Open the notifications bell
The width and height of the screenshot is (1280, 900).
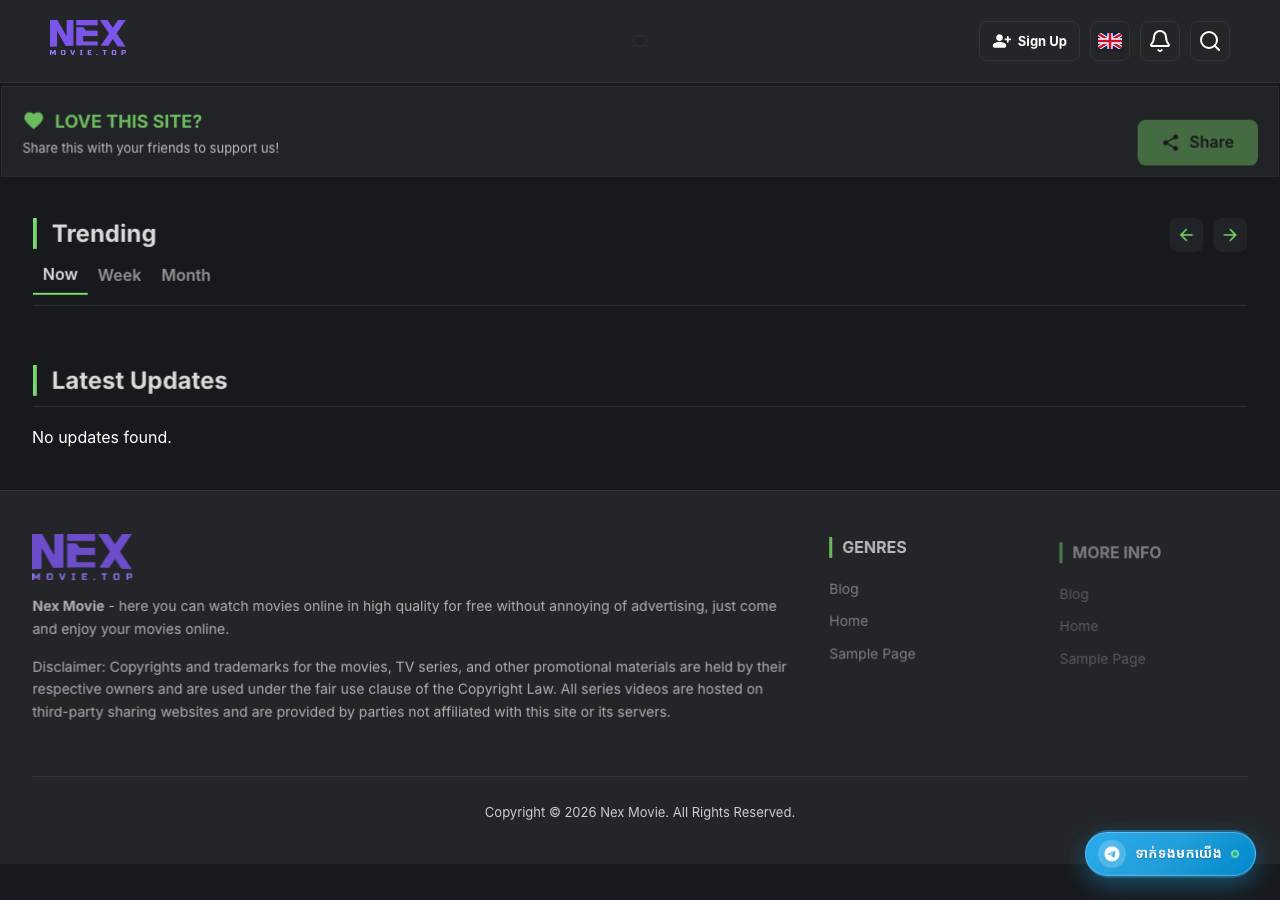(x=1160, y=41)
